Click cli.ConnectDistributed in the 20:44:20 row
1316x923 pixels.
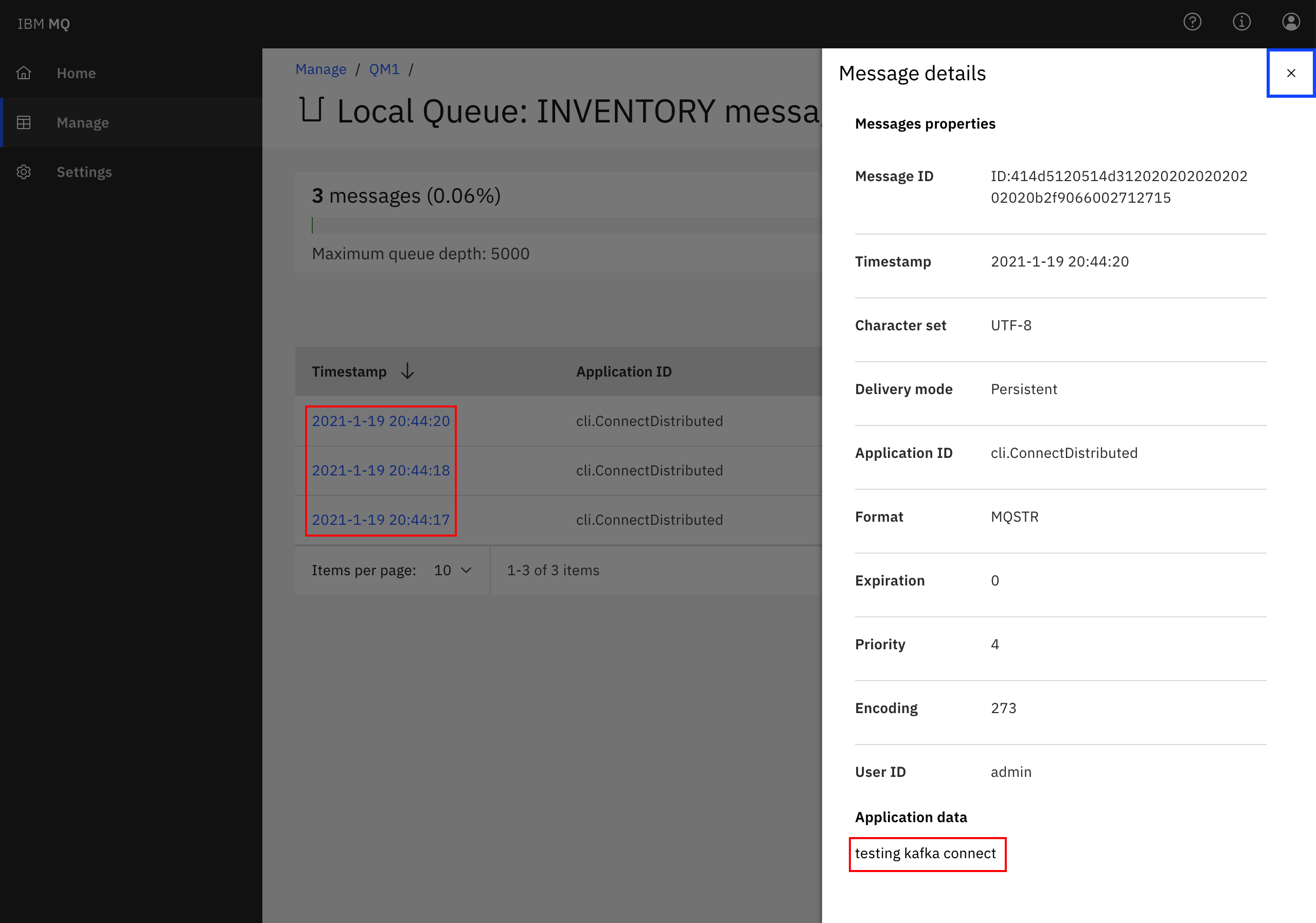point(649,421)
